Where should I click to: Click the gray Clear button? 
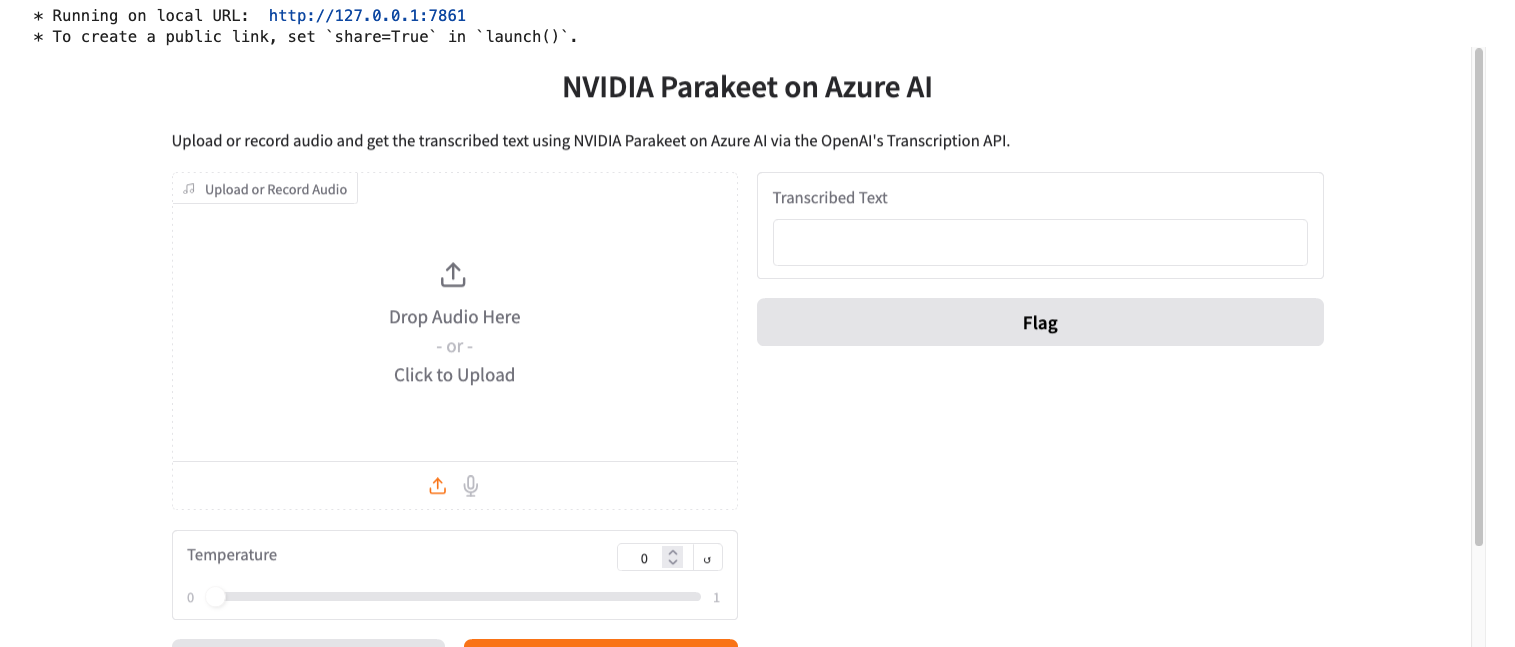307,644
